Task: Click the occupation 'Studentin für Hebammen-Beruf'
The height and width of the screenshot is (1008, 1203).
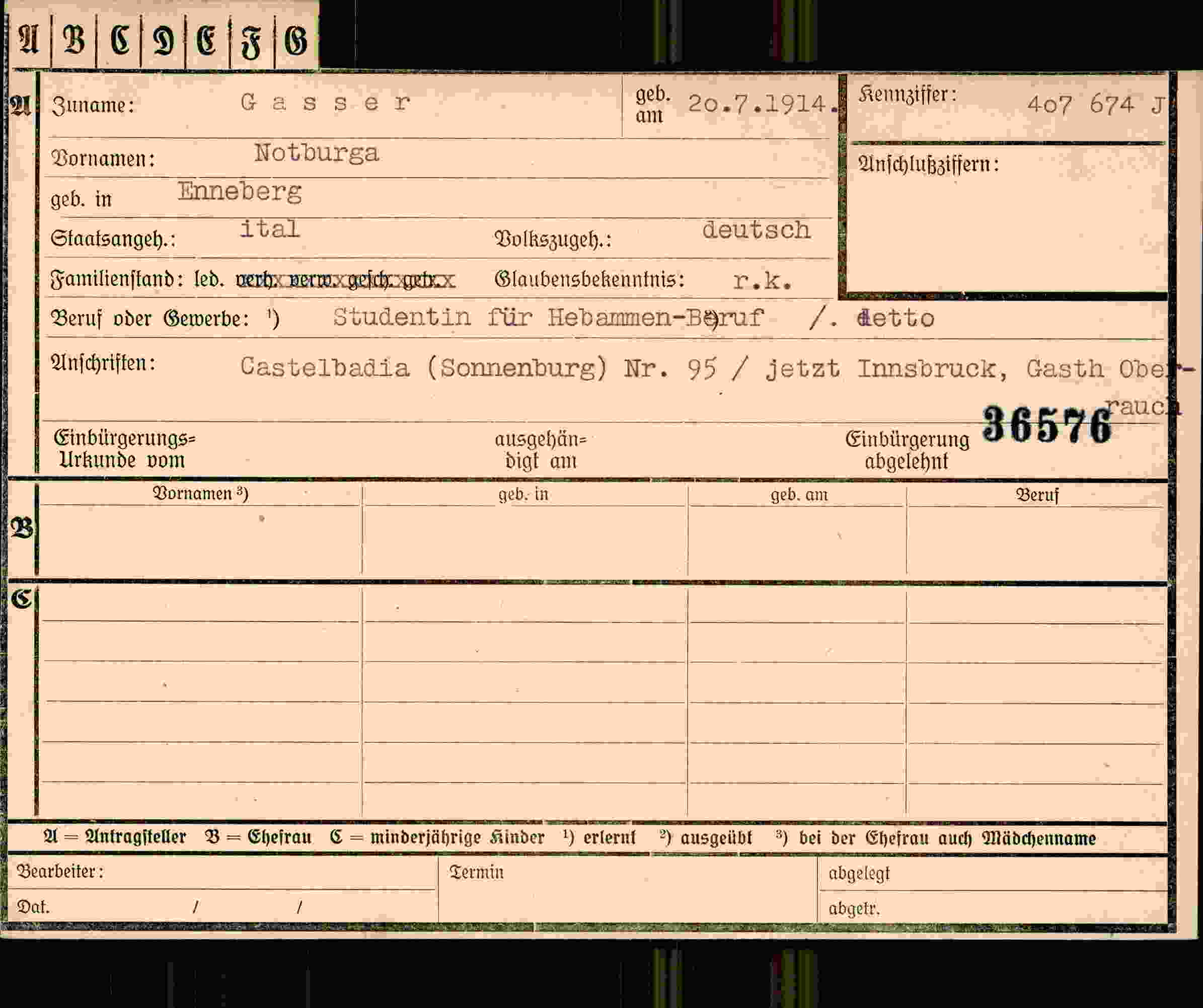Action: (548, 317)
